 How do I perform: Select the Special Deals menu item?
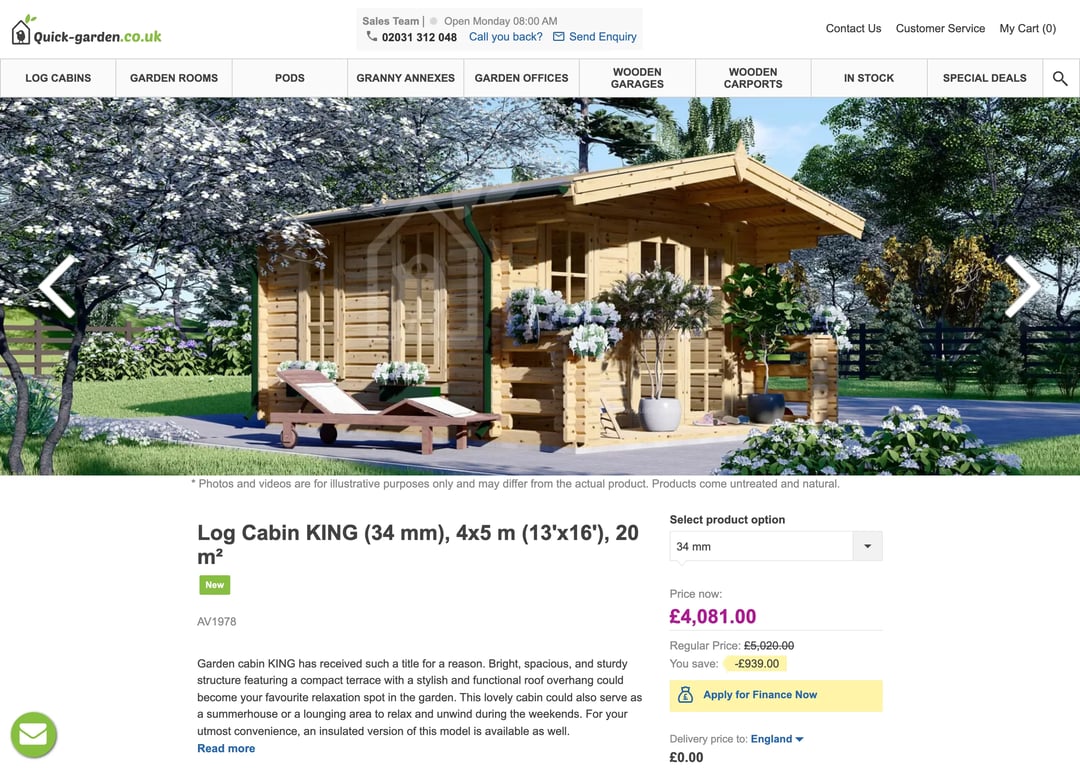click(x=984, y=78)
